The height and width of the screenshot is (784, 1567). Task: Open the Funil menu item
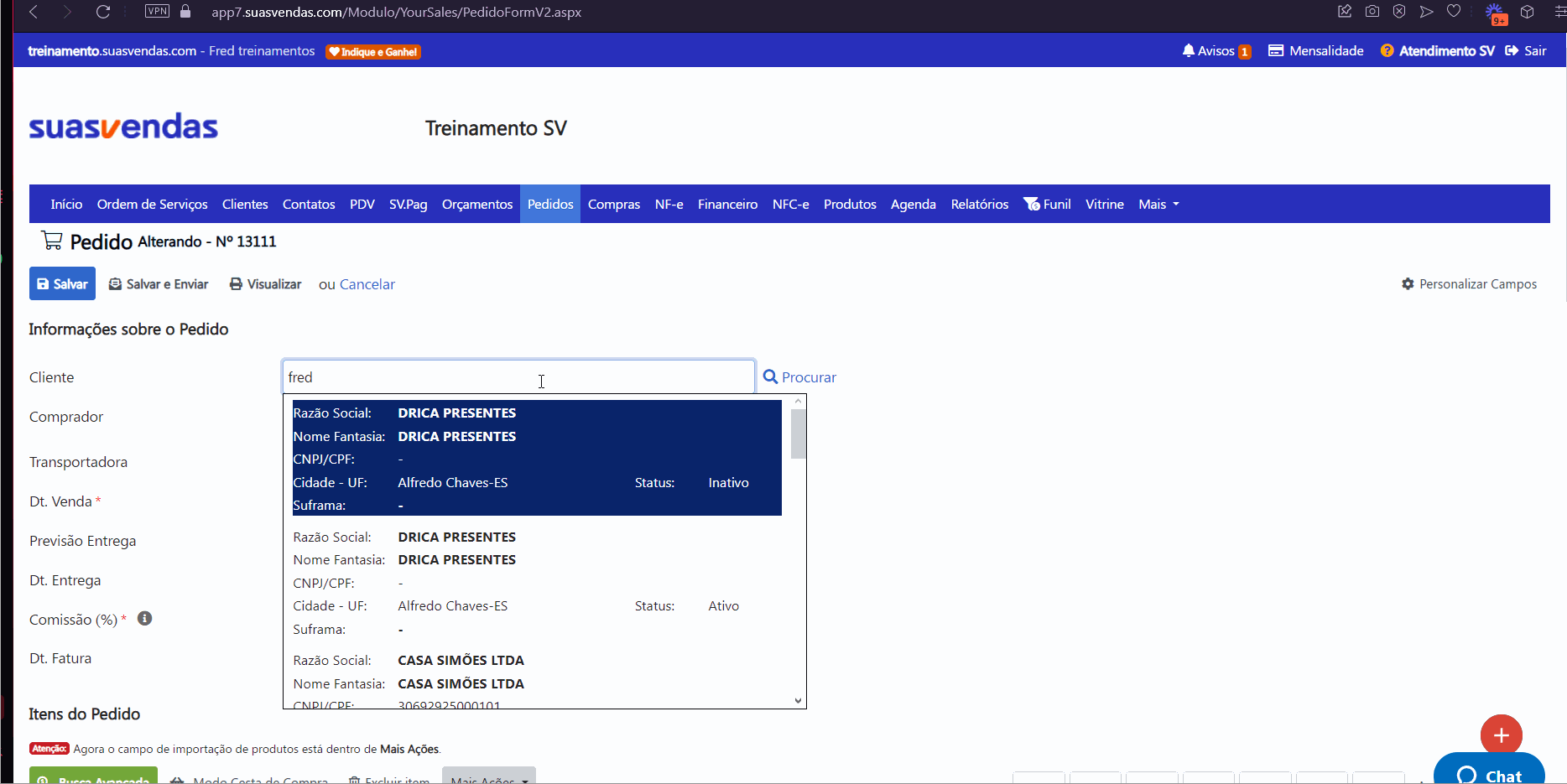click(1047, 204)
